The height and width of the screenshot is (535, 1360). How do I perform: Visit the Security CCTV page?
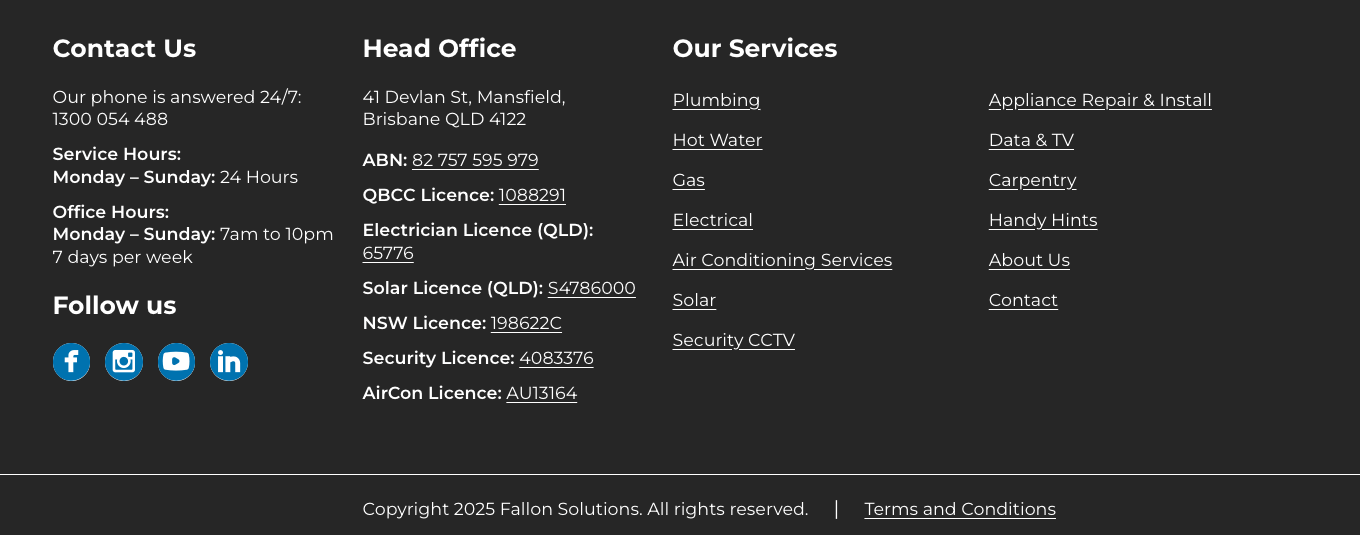click(x=733, y=340)
